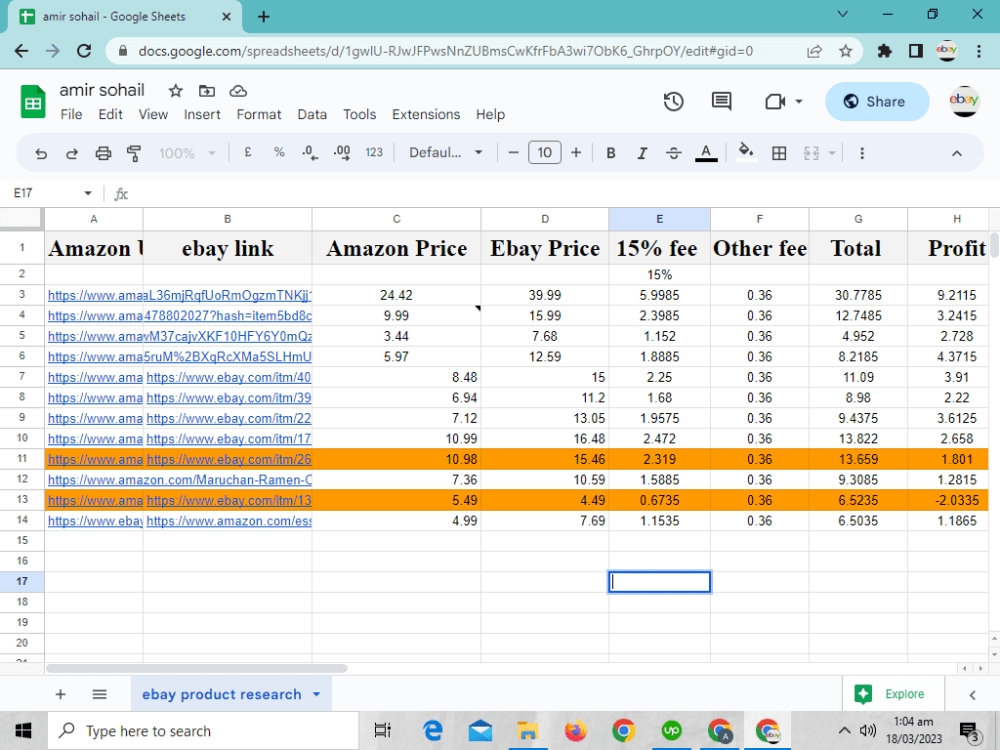Toggle strikethrough formatting
Screen dimensions: 1000x750
pos(673,153)
